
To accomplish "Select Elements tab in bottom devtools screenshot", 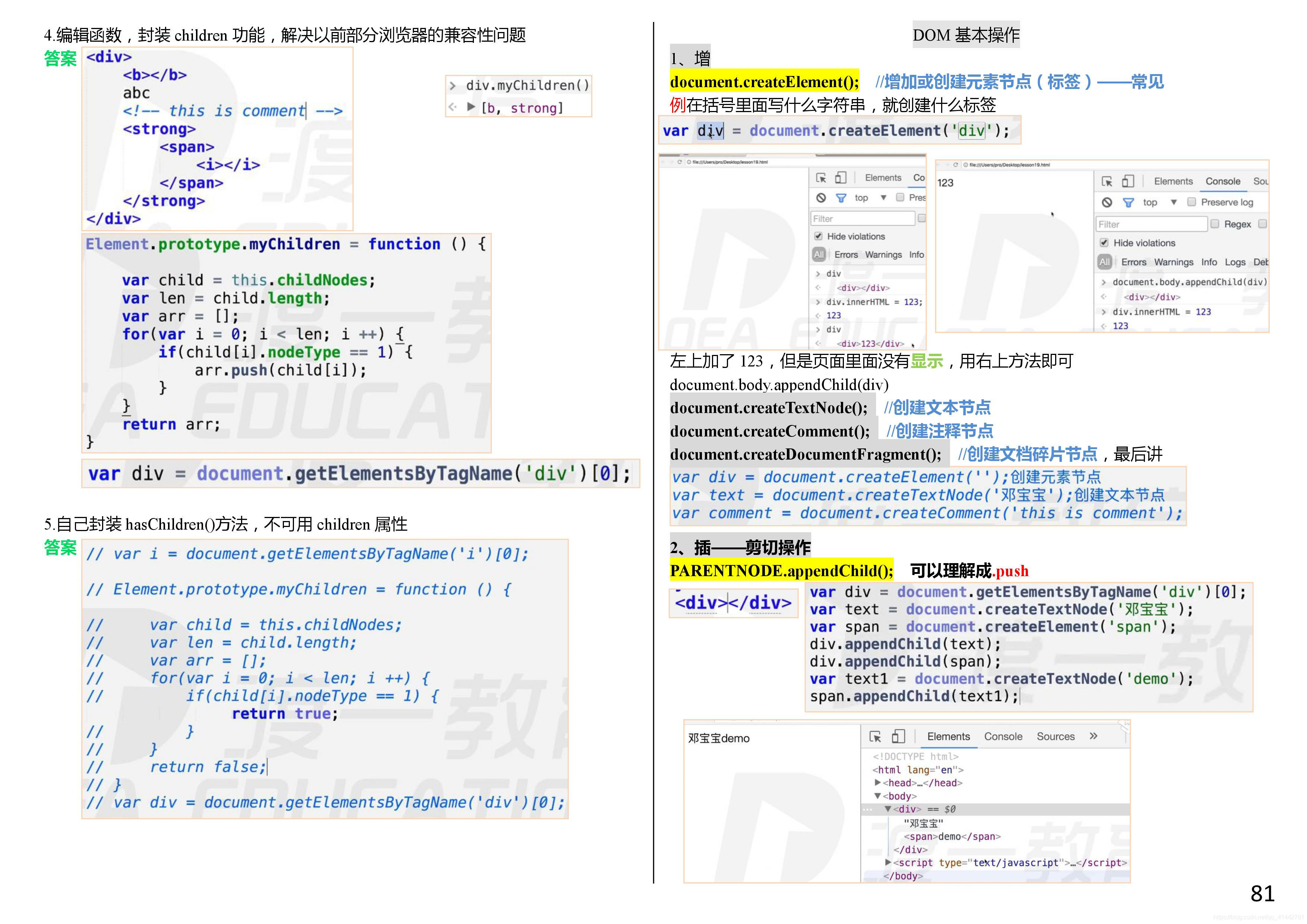I will (948, 737).
